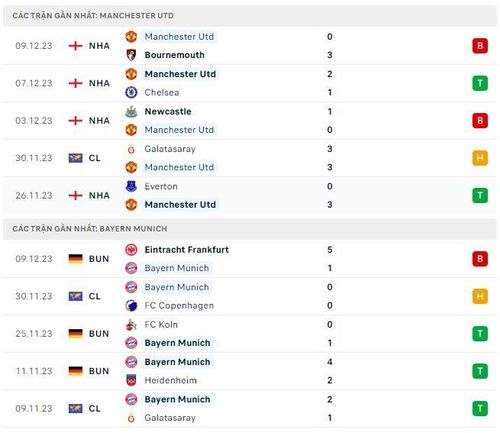Click orange H badge for FC Copenhagen match
The image size is (500, 433).
point(480,296)
